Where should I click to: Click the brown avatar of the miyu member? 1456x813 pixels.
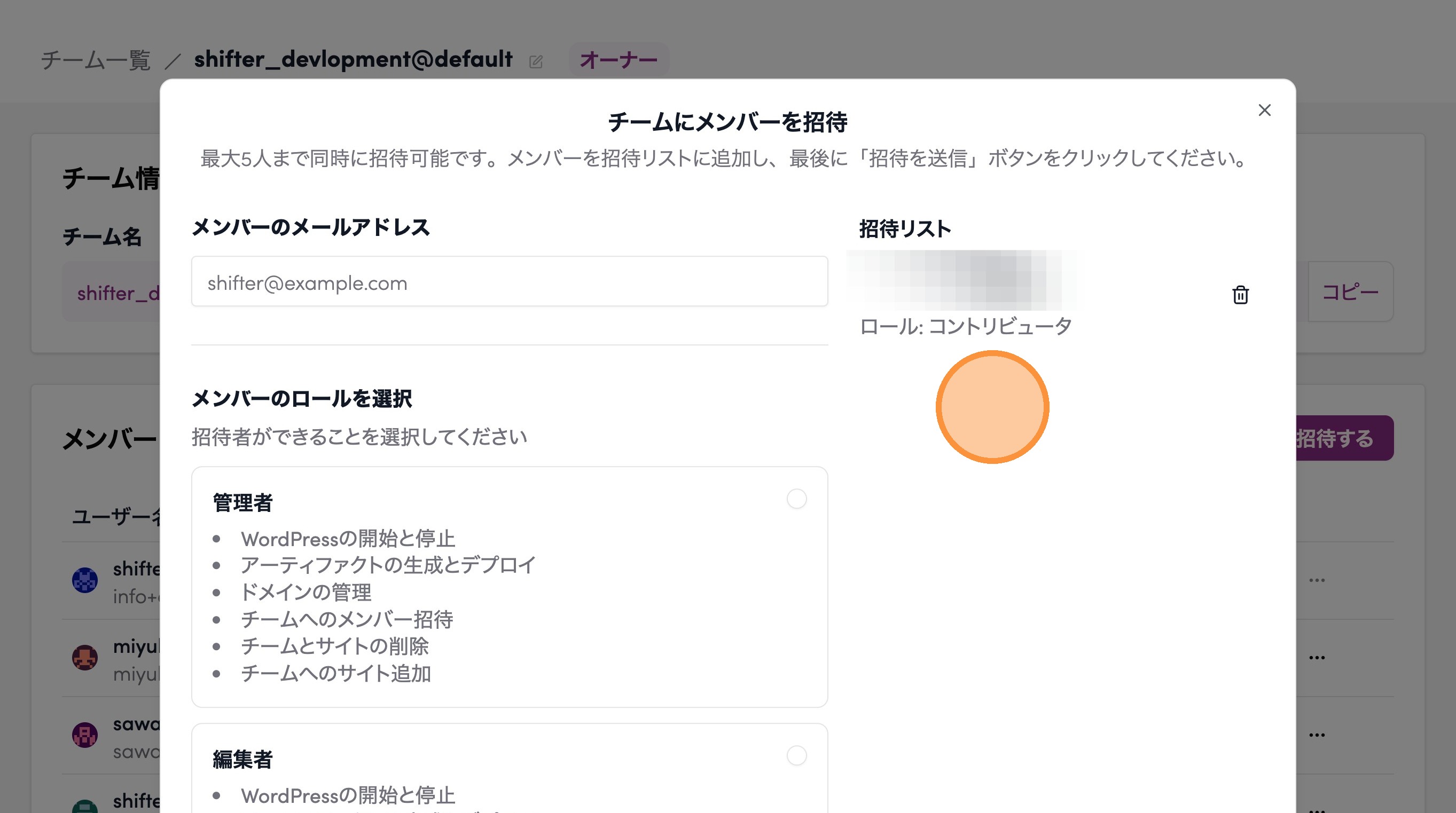[x=85, y=658]
